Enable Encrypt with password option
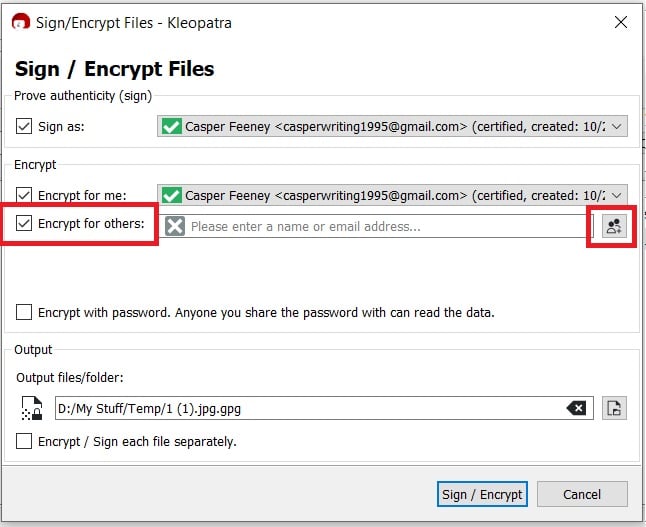The height and width of the screenshot is (527, 646). pyautogui.click(x=24, y=312)
